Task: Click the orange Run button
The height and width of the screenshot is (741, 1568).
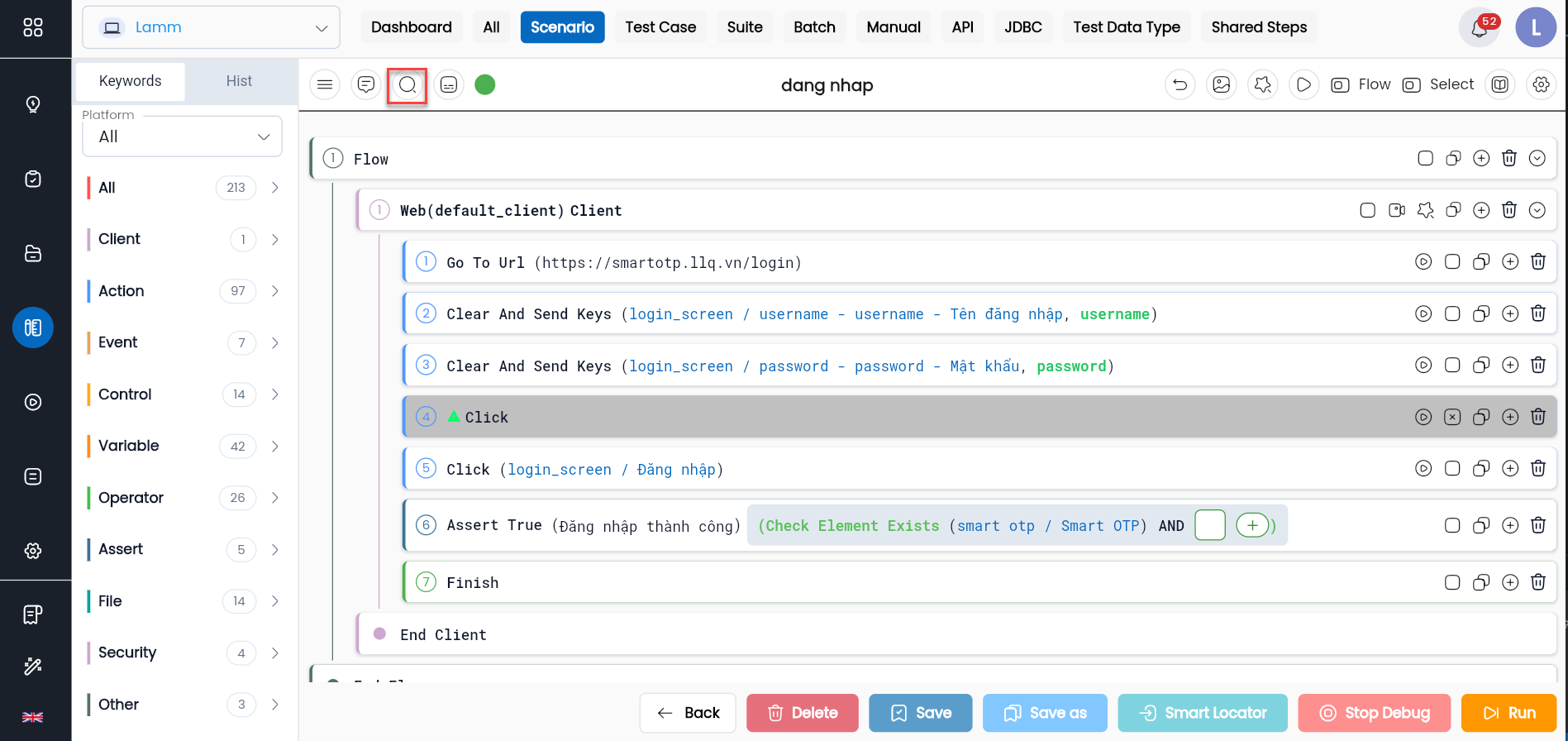Action: pyautogui.click(x=1508, y=713)
